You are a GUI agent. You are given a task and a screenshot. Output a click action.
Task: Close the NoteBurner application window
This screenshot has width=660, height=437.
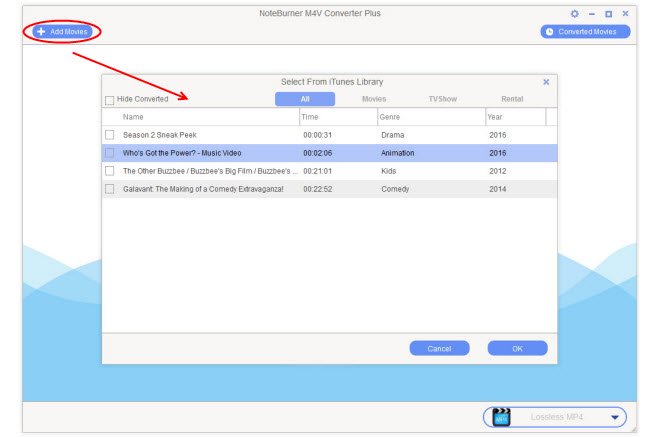(625, 13)
